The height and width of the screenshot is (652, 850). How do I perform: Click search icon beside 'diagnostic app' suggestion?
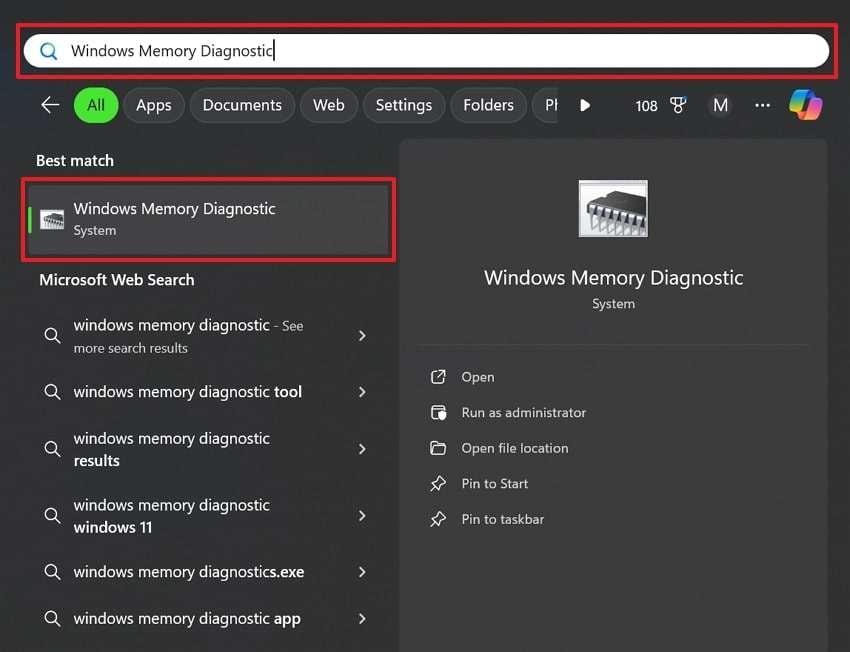point(52,618)
